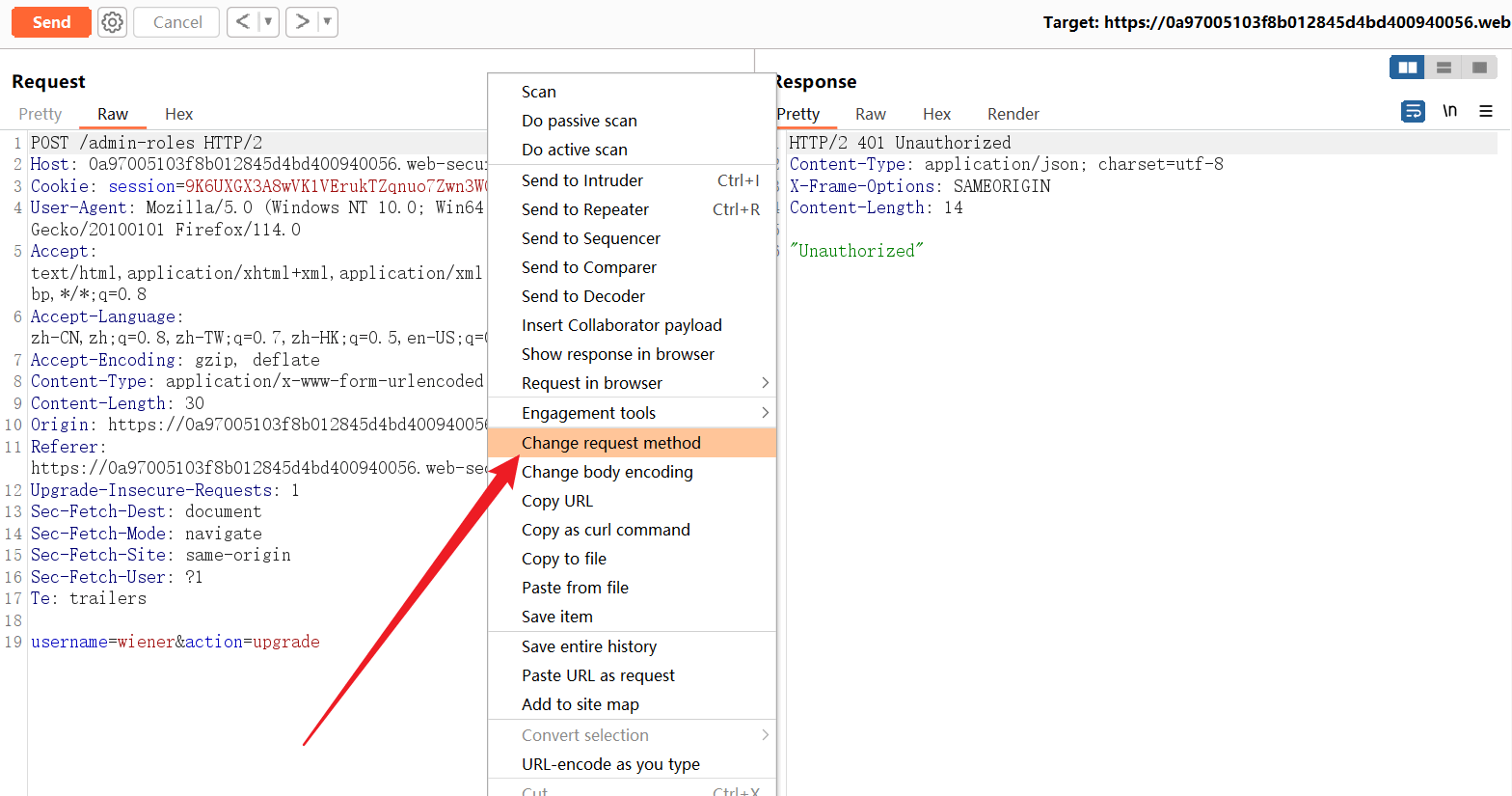This screenshot has width=1512, height=796.
Task: Switch the request view to Hex tab
Action: [178, 114]
